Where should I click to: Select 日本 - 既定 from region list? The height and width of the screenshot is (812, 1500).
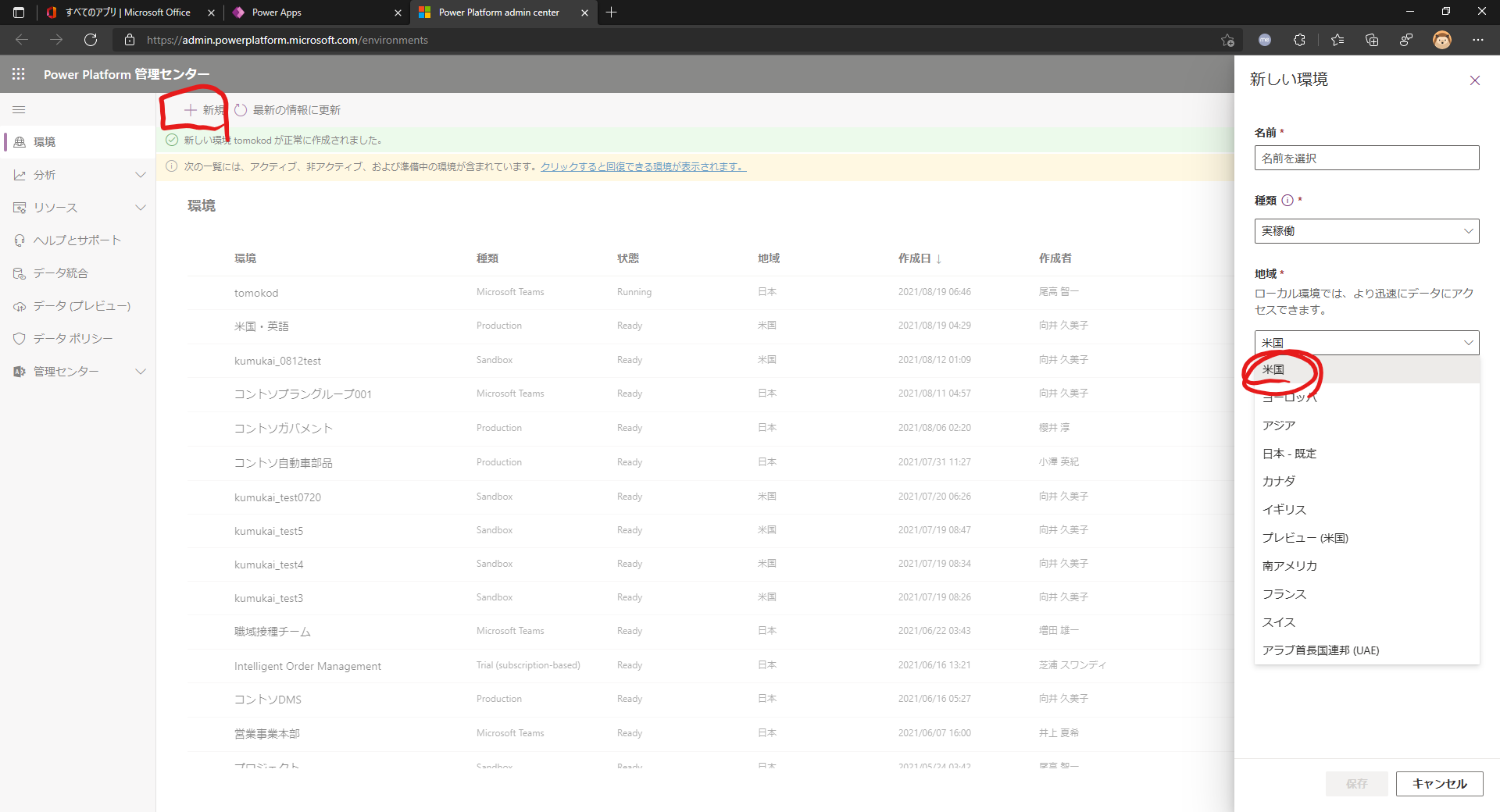[x=1366, y=454]
